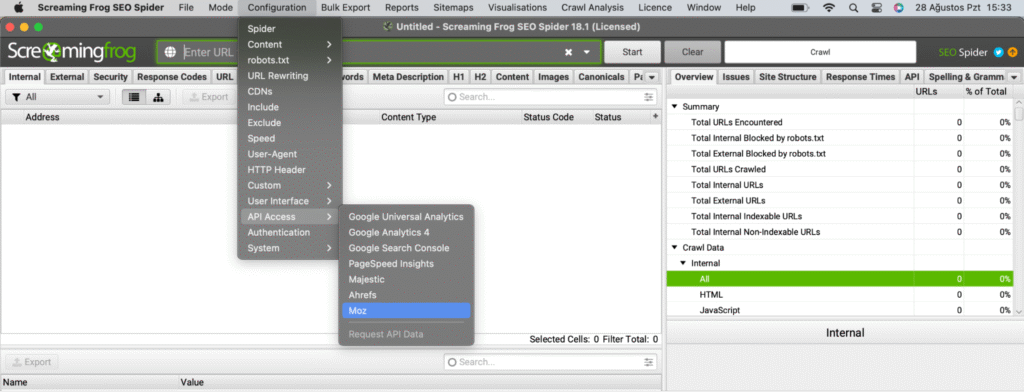1024x392 pixels.
Task: Switch to list view icon
Action: click(x=135, y=97)
